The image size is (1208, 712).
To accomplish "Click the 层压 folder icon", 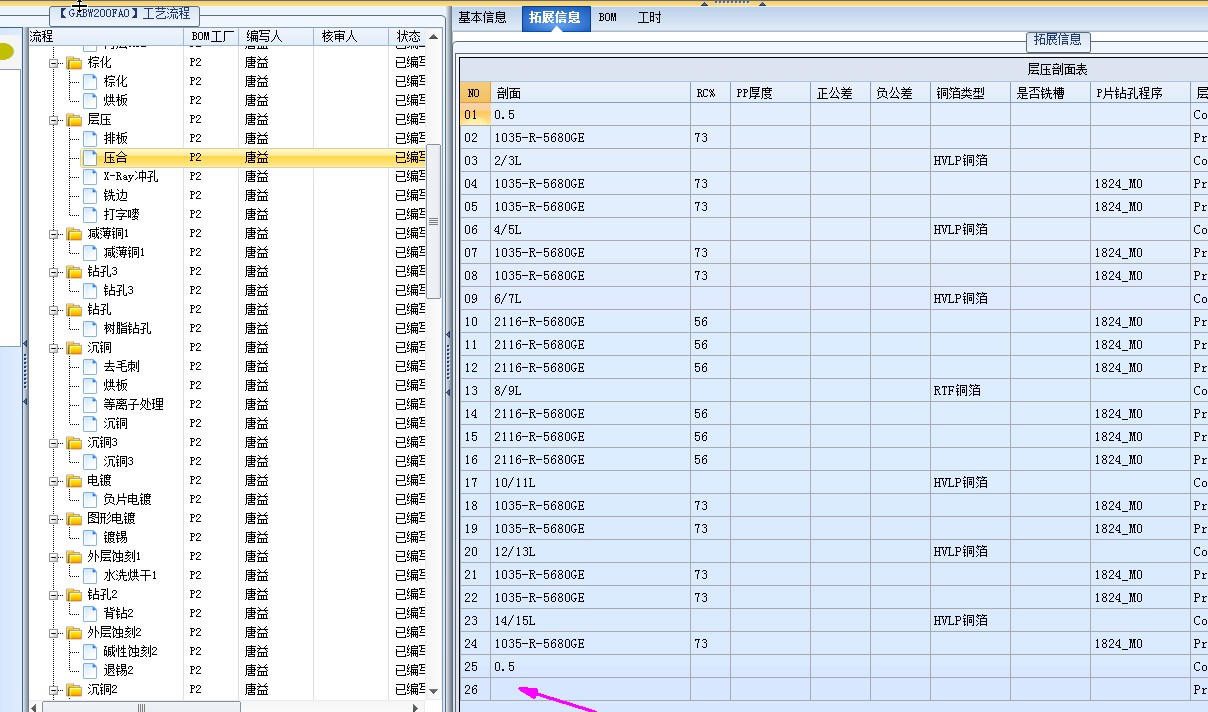I will click(74, 119).
